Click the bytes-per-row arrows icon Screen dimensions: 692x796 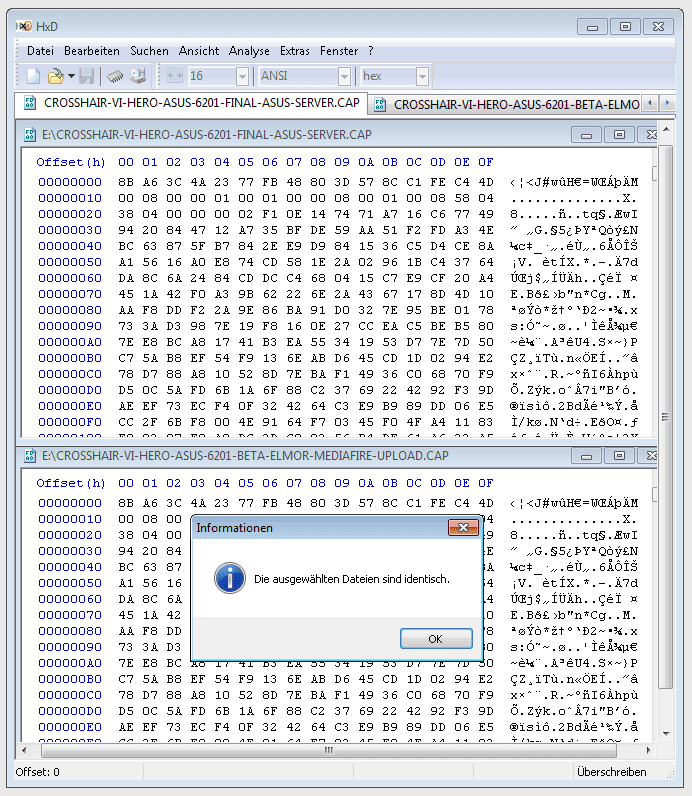pyautogui.click(x=175, y=76)
